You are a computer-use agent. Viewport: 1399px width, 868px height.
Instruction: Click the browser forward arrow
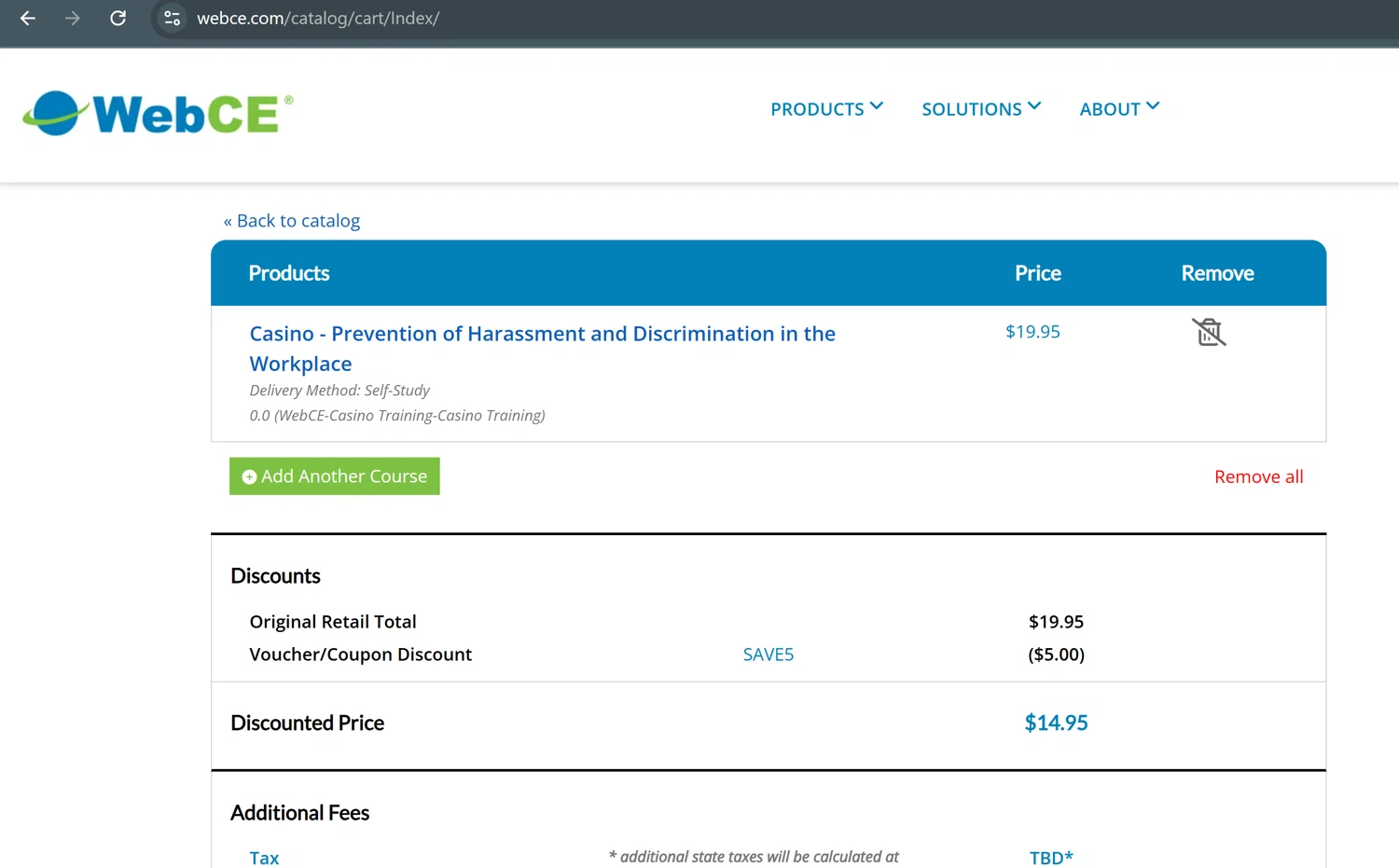(x=73, y=18)
